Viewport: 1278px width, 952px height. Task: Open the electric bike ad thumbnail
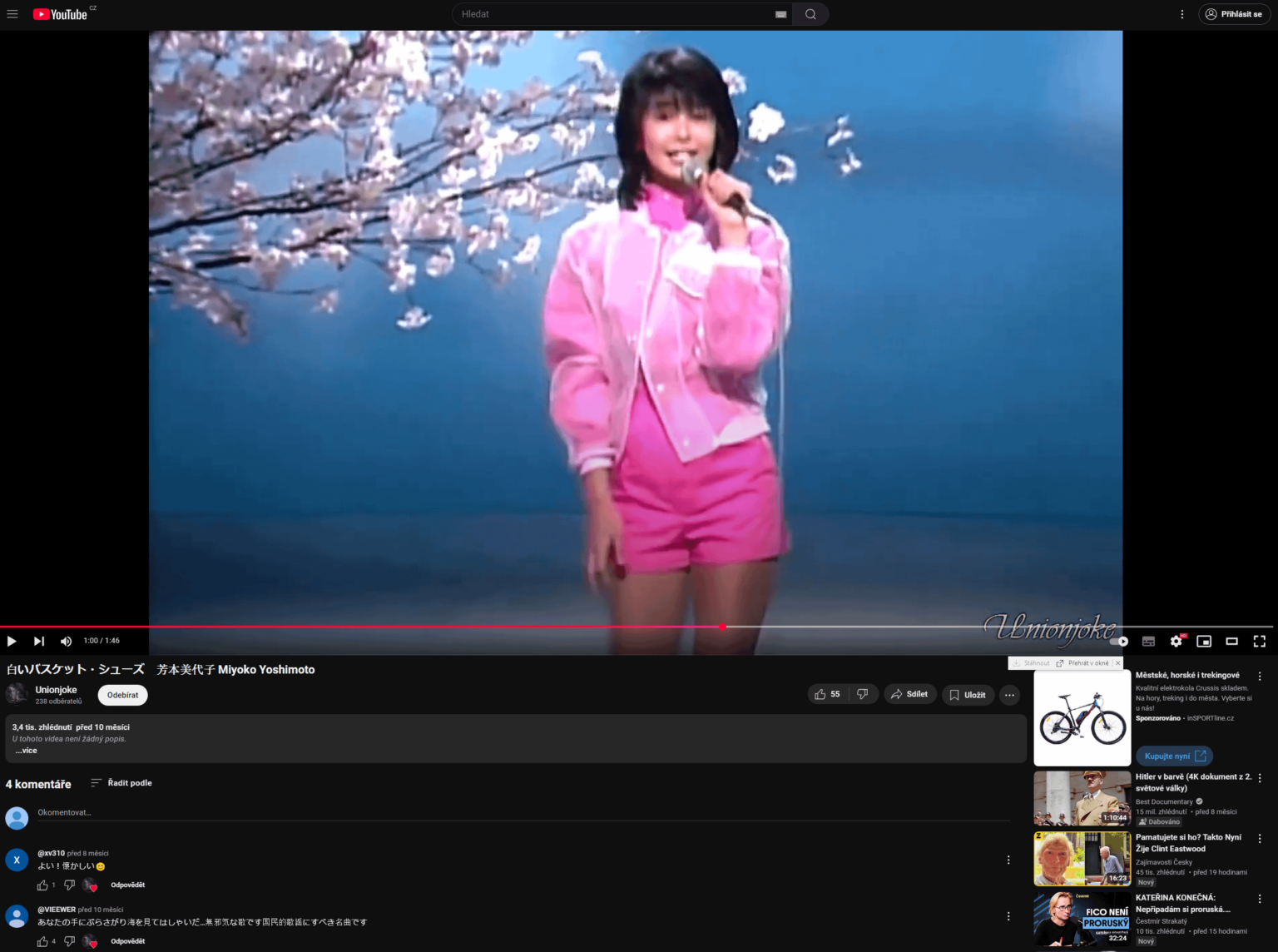pos(1082,717)
